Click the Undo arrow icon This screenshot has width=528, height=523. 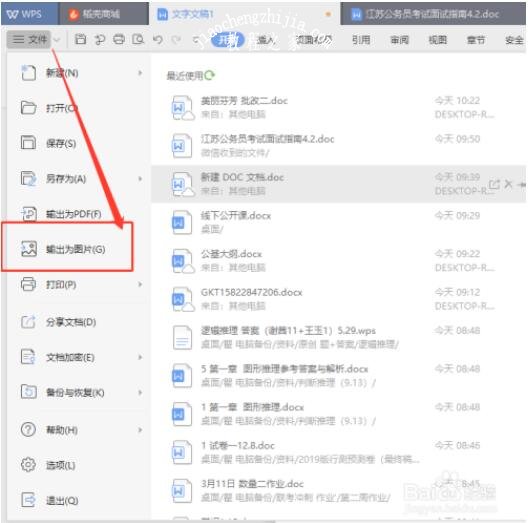coord(158,40)
